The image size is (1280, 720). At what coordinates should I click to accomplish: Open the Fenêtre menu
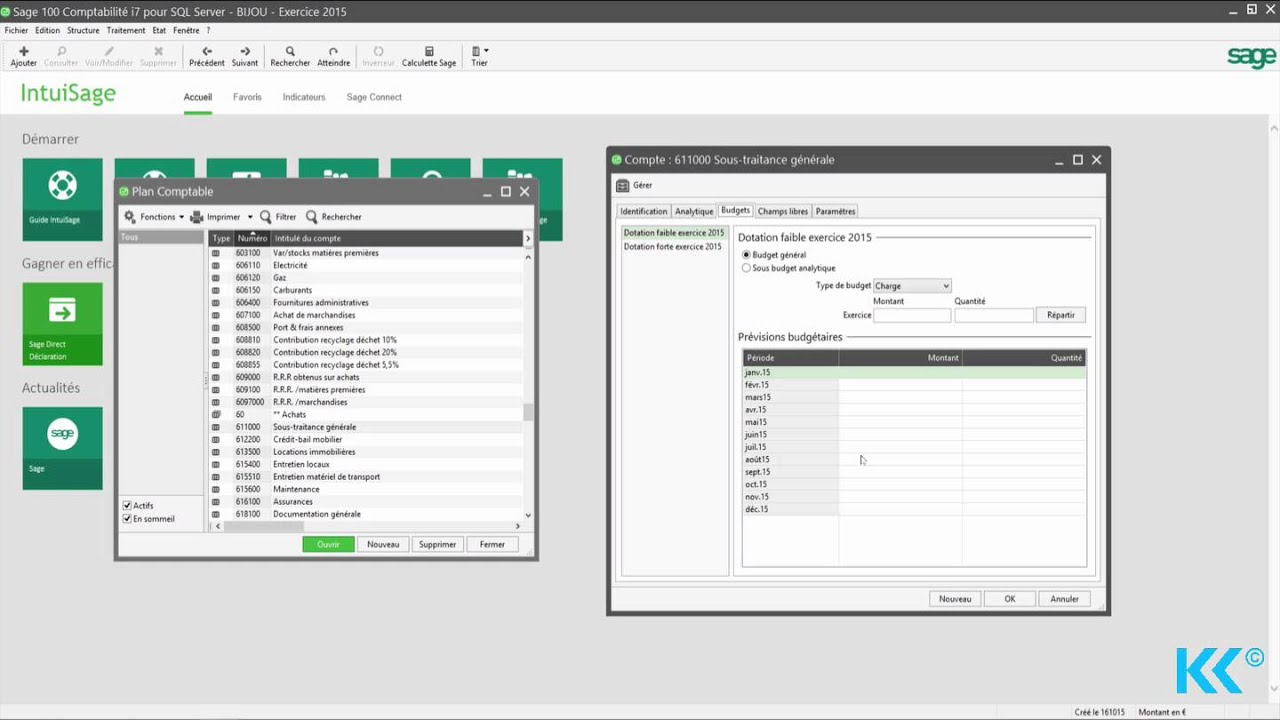(x=186, y=31)
